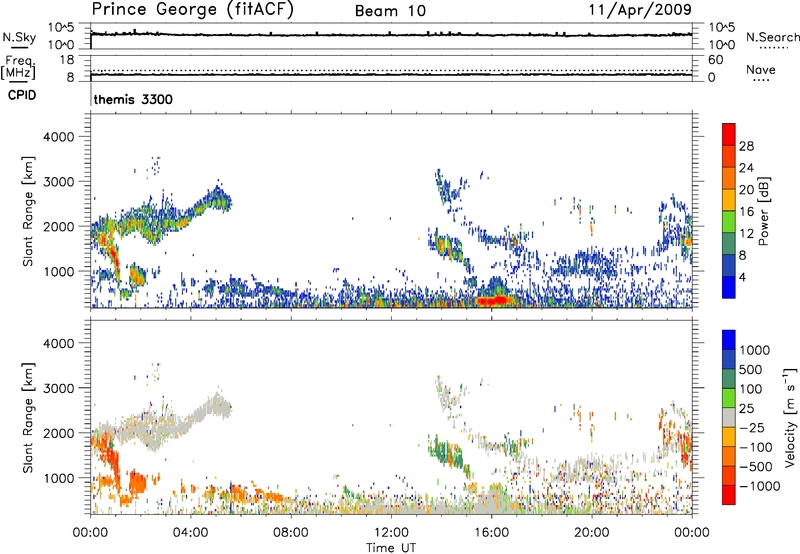The width and height of the screenshot is (800, 554).
Task: Click the '3000' tick of the velocity panel
Action: [x=58, y=389]
